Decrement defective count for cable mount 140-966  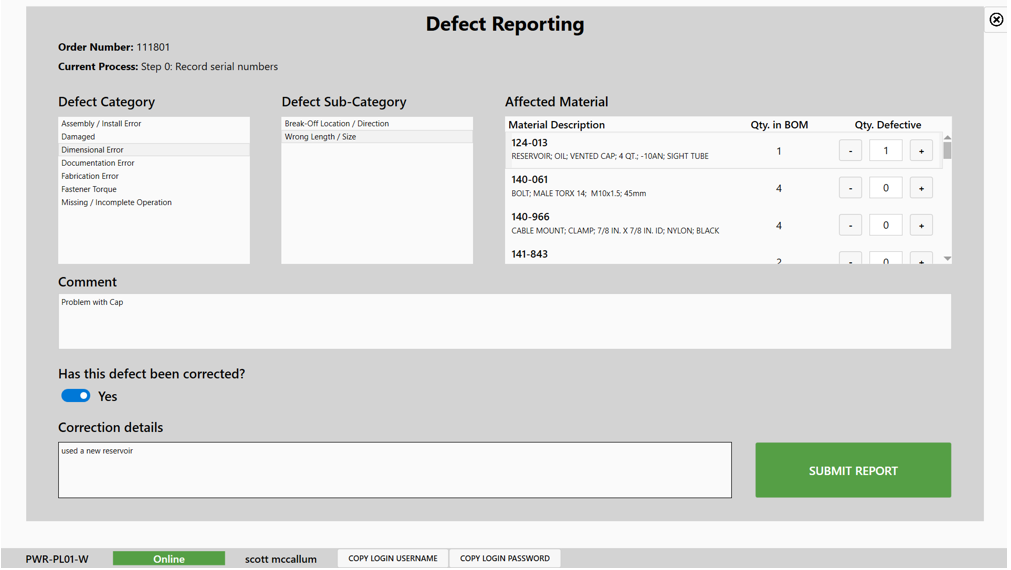[850, 225]
